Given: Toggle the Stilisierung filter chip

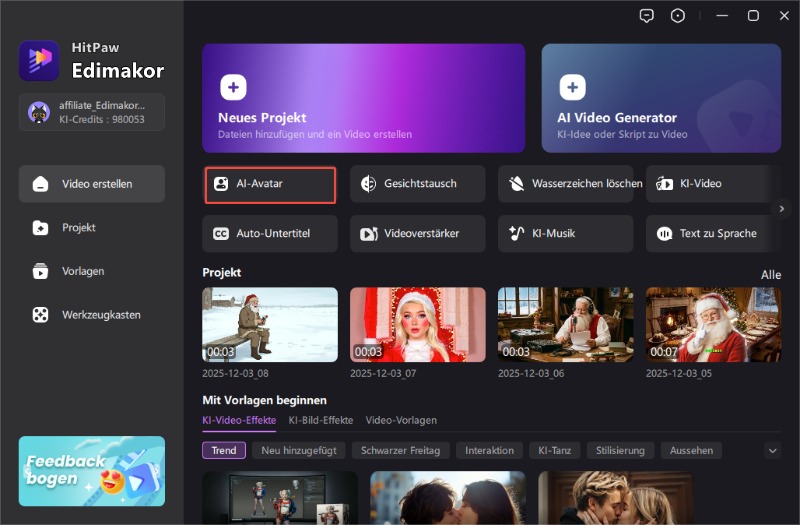Looking at the screenshot, I should pos(620,451).
